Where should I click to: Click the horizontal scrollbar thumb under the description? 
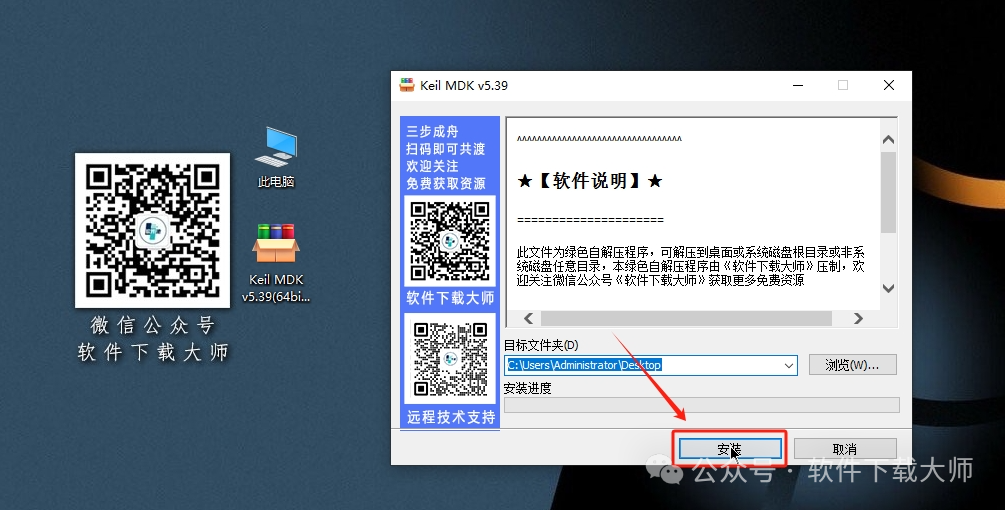(686, 318)
